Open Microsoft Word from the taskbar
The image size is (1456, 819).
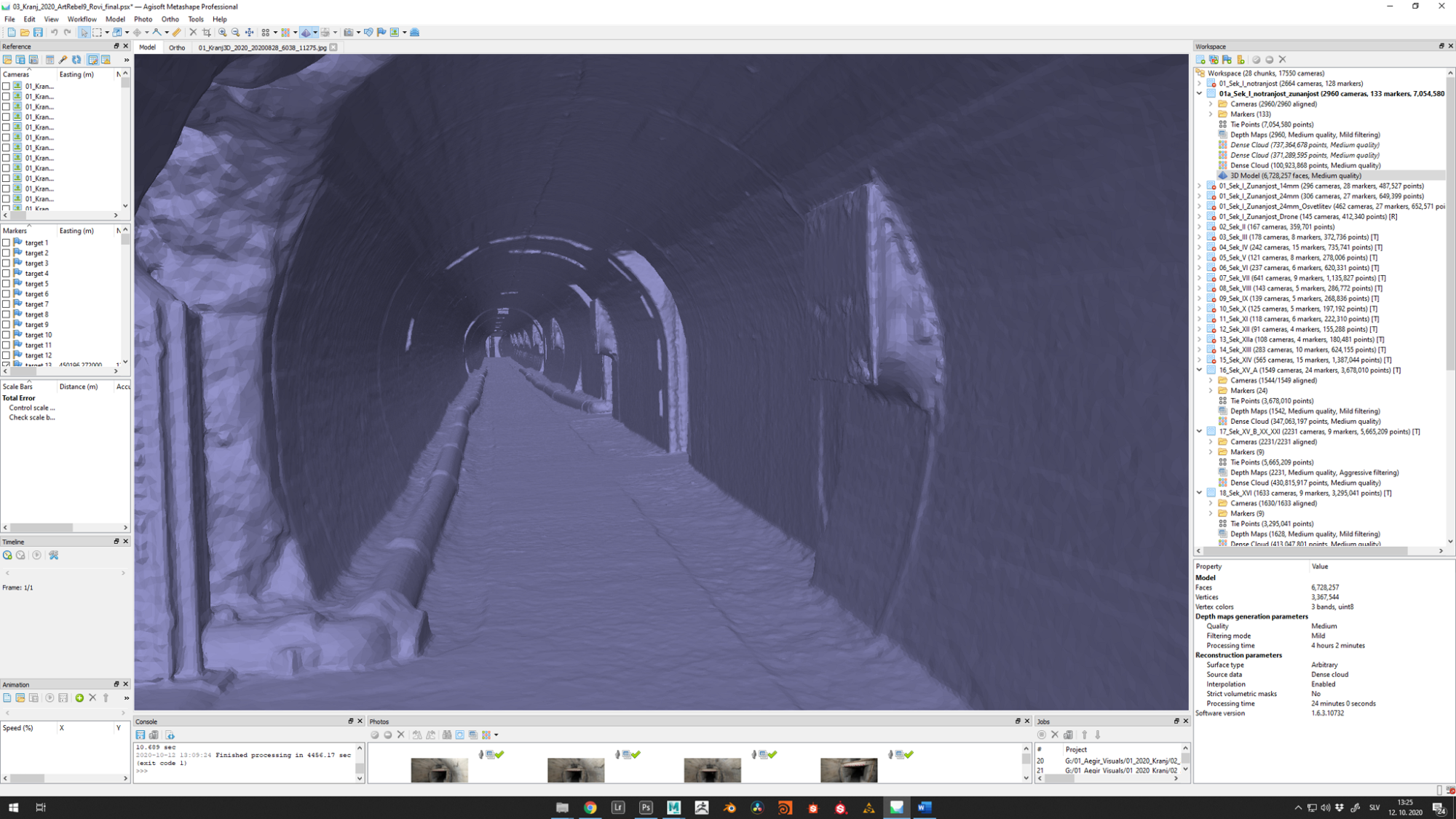(x=925, y=807)
